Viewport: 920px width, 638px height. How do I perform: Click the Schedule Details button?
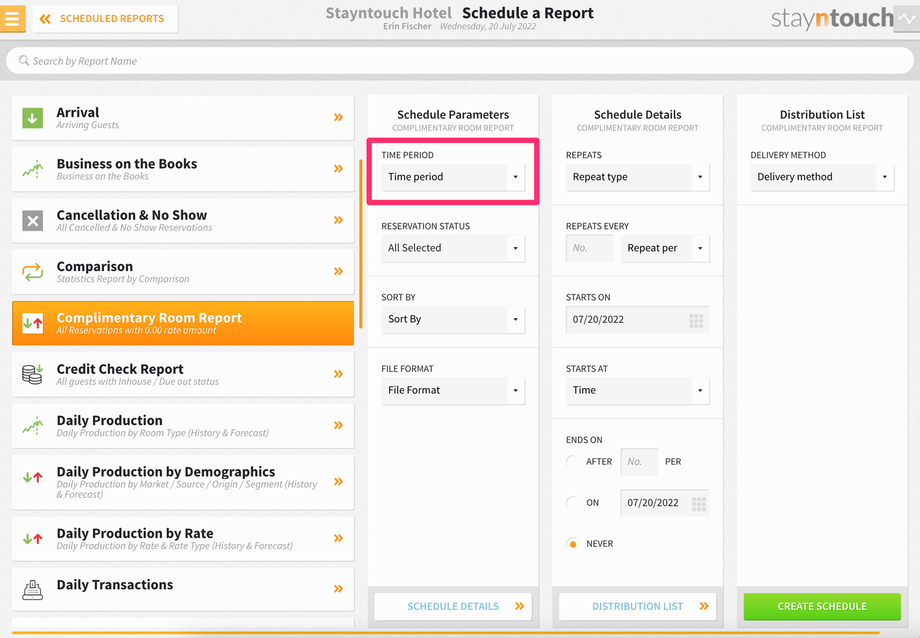click(453, 606)
